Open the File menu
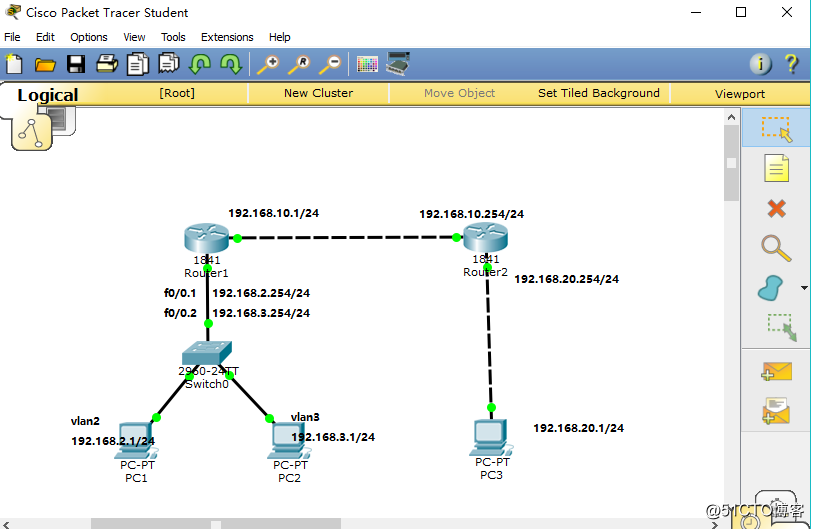The width and height of the screenshot is (814, 529). (12, 37)
